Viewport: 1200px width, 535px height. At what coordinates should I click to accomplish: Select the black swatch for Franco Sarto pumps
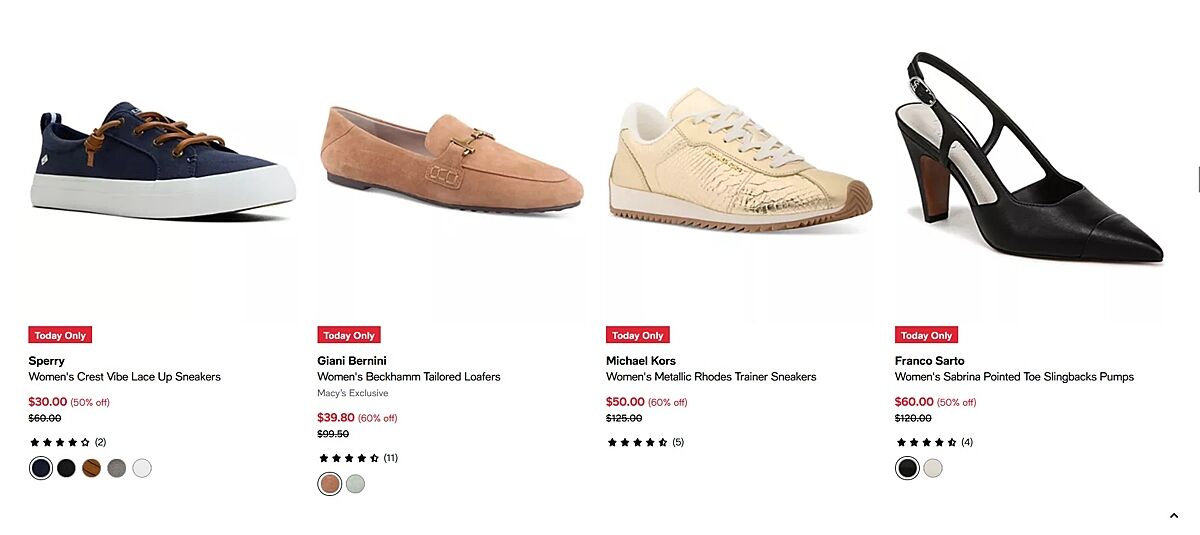pos(907,468)
